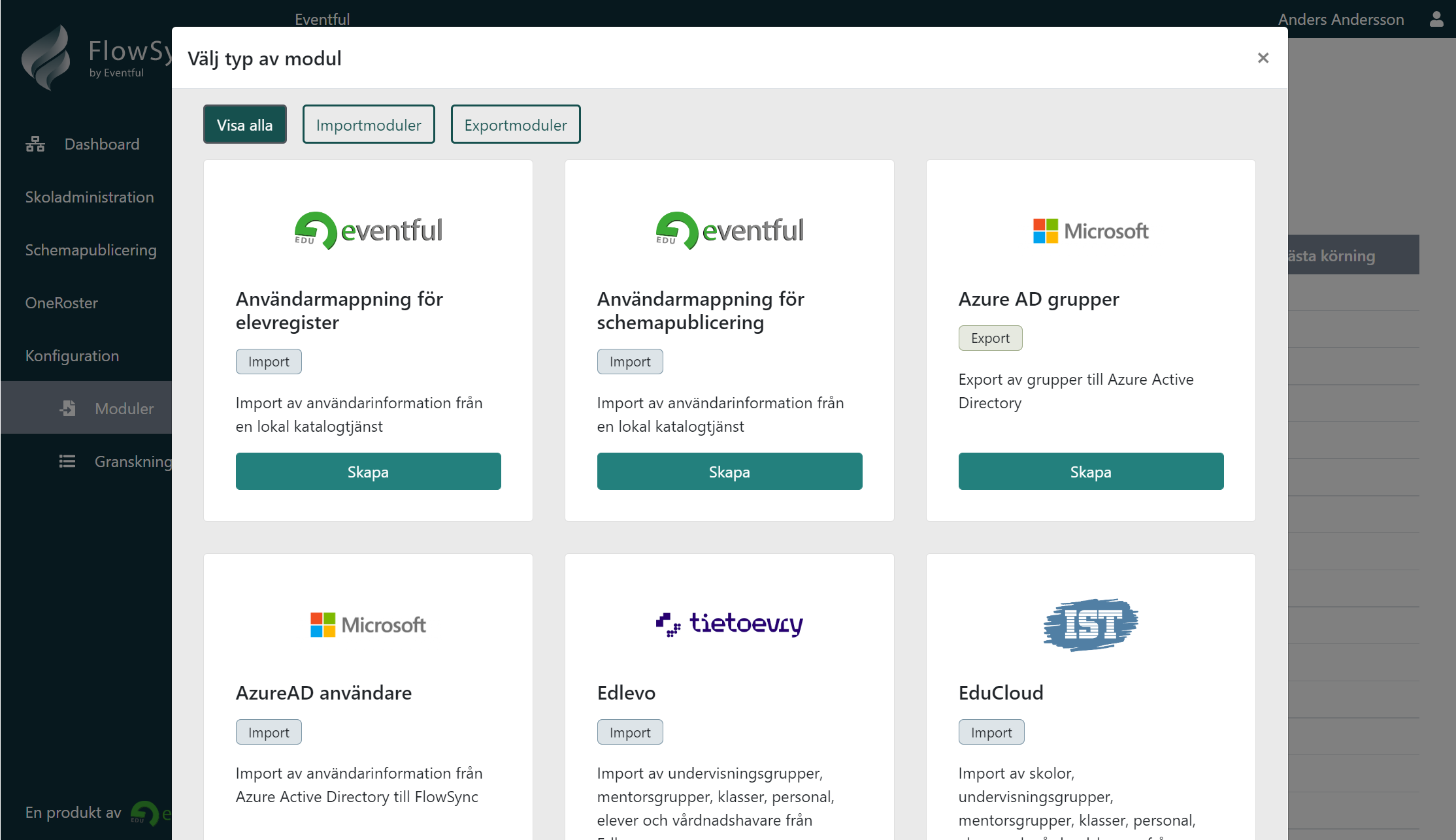Select Moduler in sidebar
1456x840 pixels.
86,408
